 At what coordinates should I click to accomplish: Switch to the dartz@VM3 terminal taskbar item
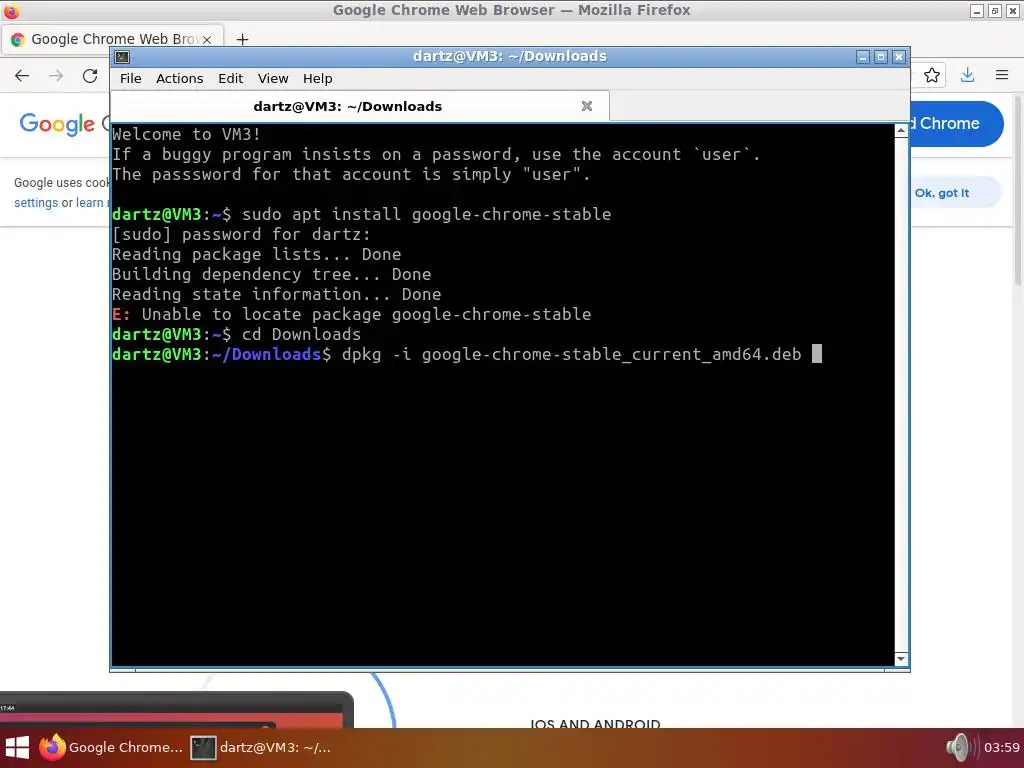click(261, 748)
